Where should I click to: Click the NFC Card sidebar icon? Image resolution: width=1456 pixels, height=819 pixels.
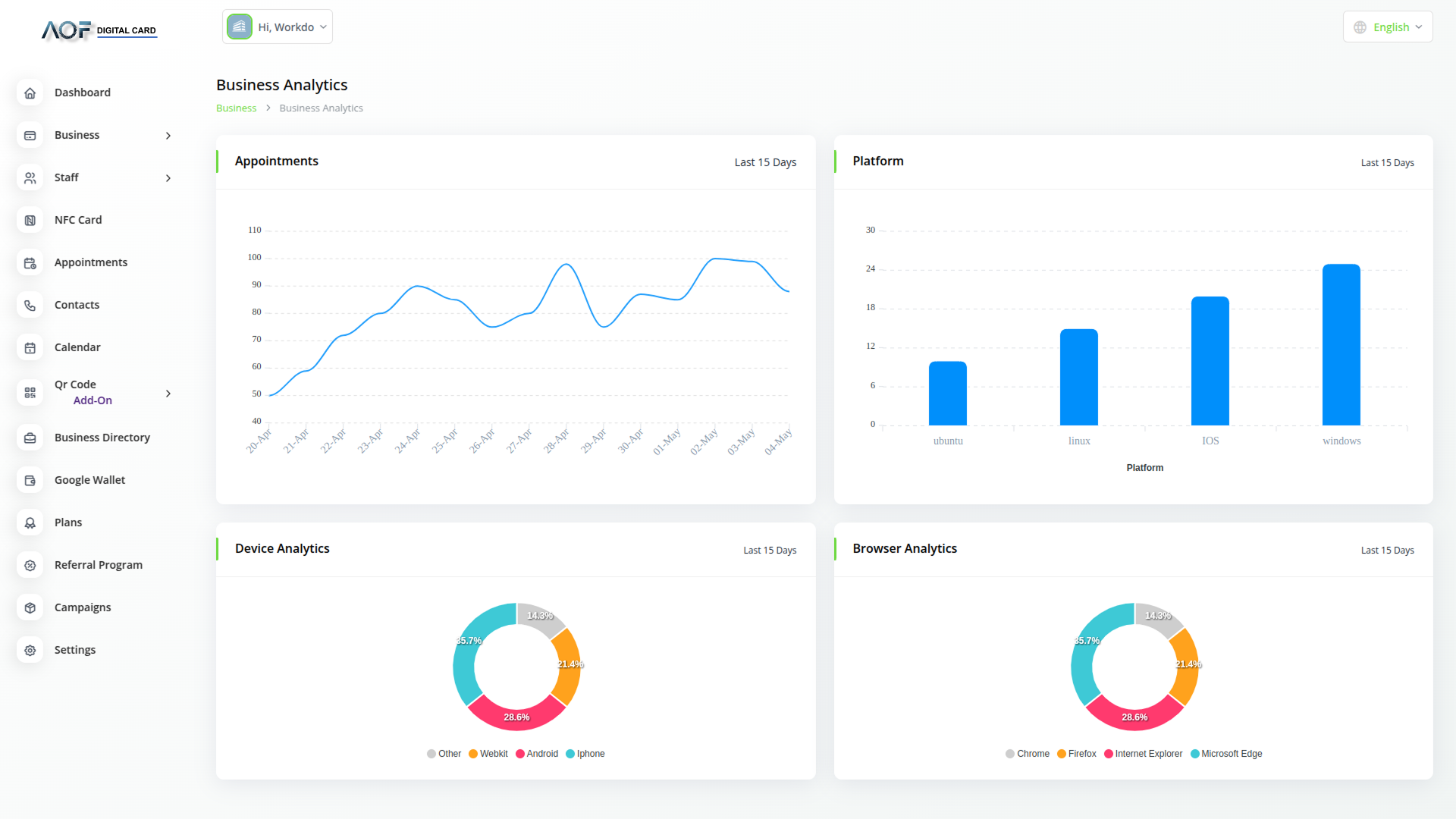(x=30, y=220)
